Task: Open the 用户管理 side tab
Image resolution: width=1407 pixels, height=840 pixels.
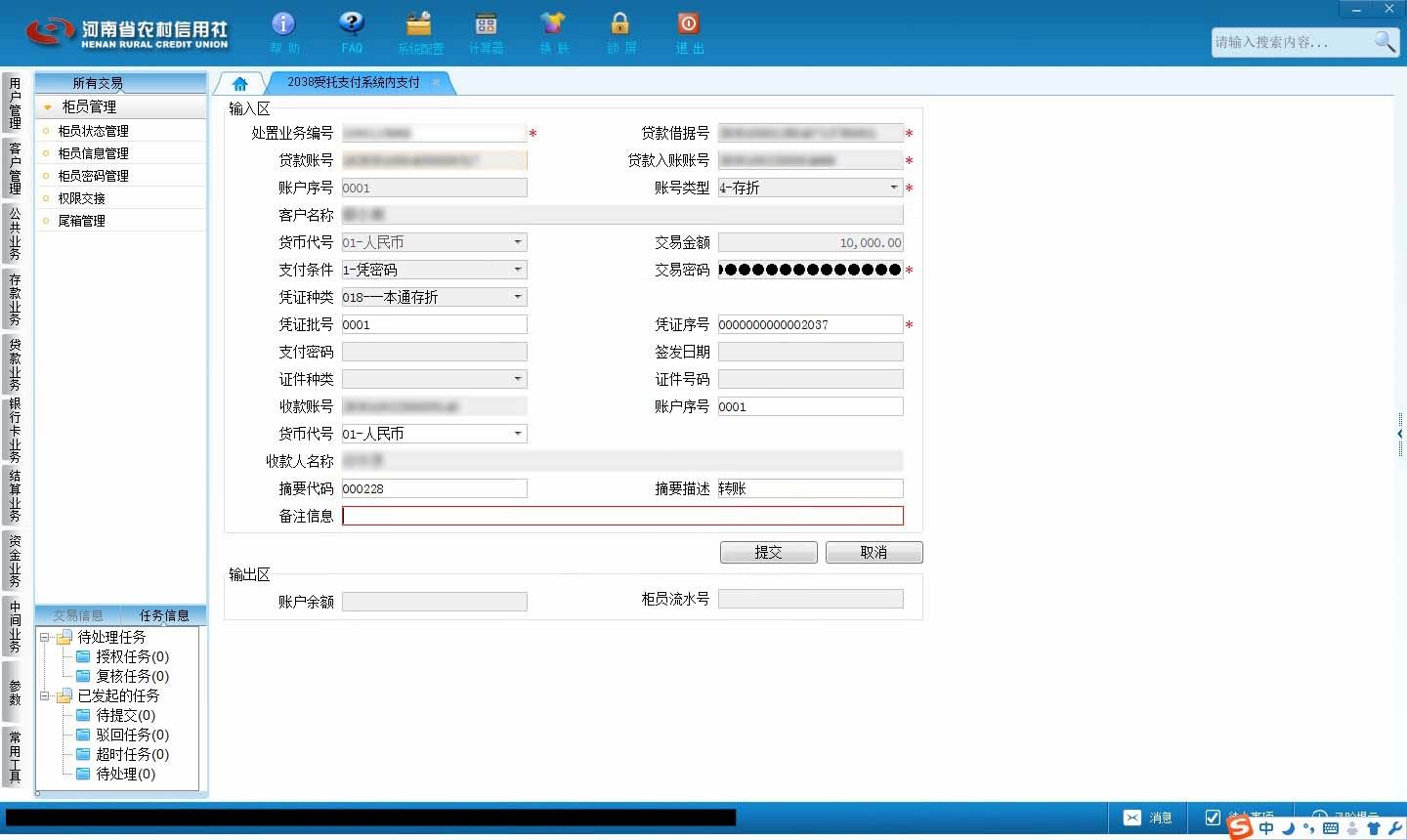Action: tap(15, 105)
